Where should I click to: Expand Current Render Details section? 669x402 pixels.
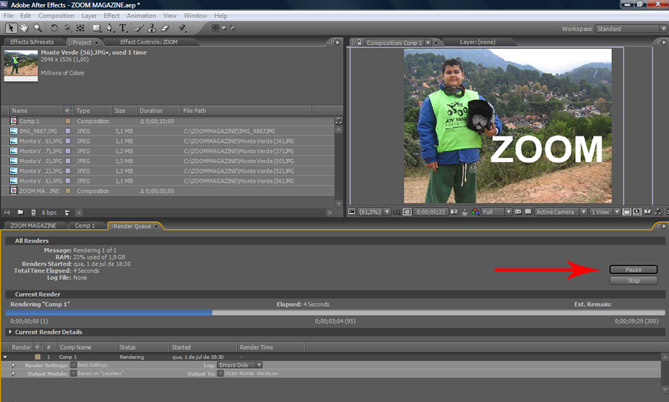click(11, 331)
